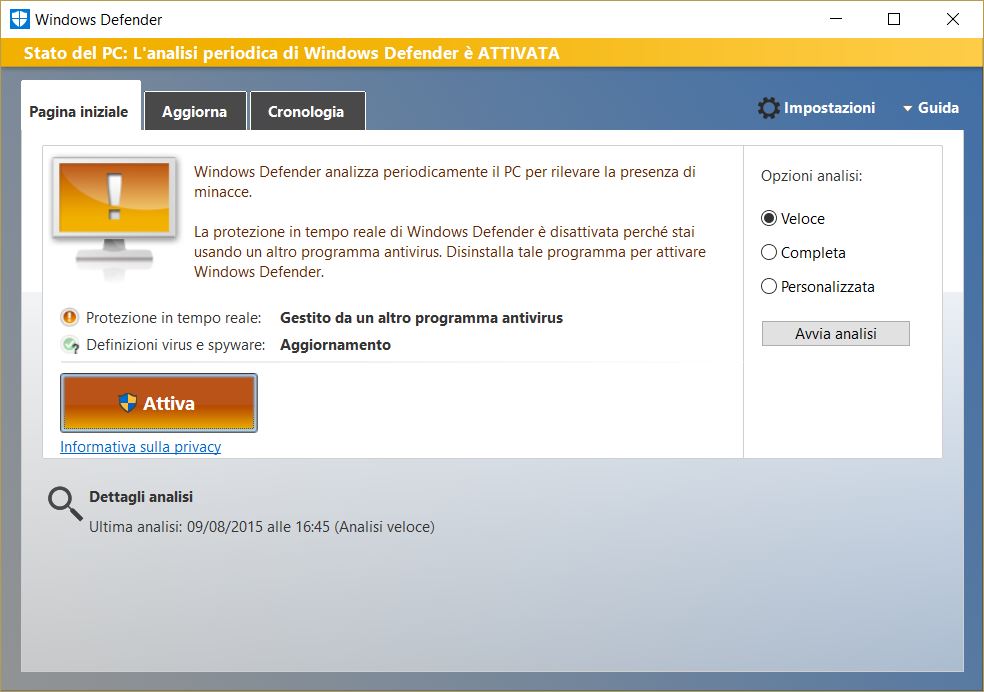Screen dimensions: 984x692
Task: Open the Cronologia tab
Action: (308, 111)
